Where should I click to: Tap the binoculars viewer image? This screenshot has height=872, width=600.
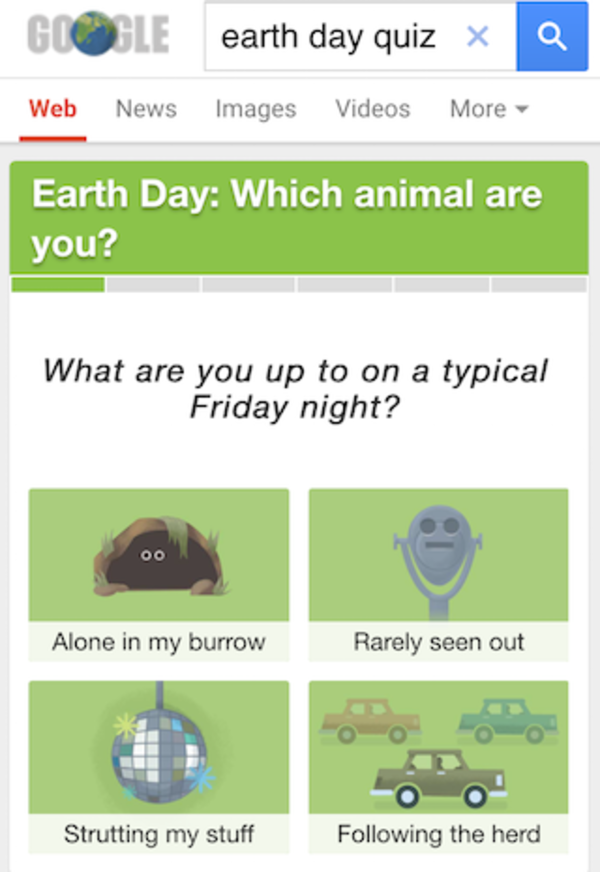(437, 553)
